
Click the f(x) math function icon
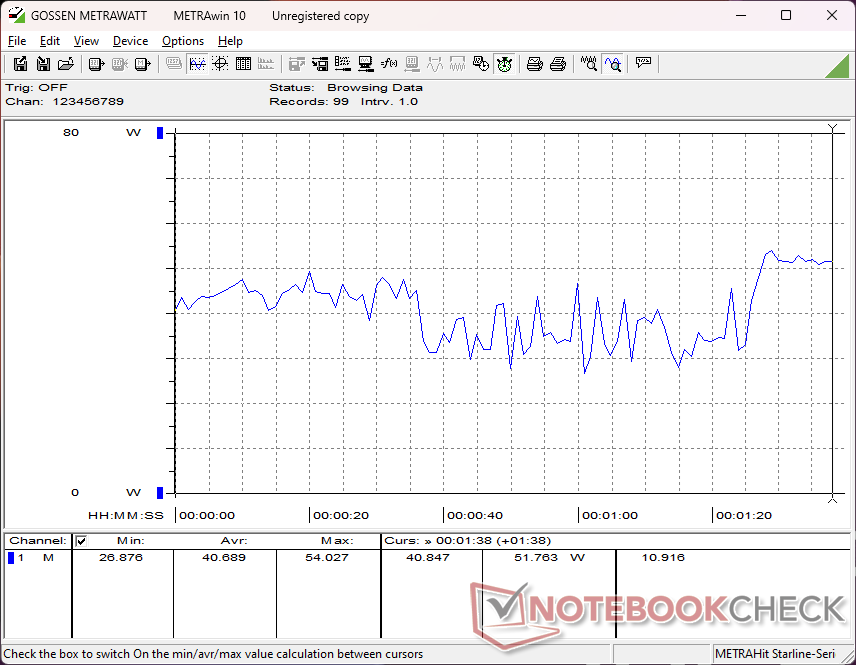[389, 64]
